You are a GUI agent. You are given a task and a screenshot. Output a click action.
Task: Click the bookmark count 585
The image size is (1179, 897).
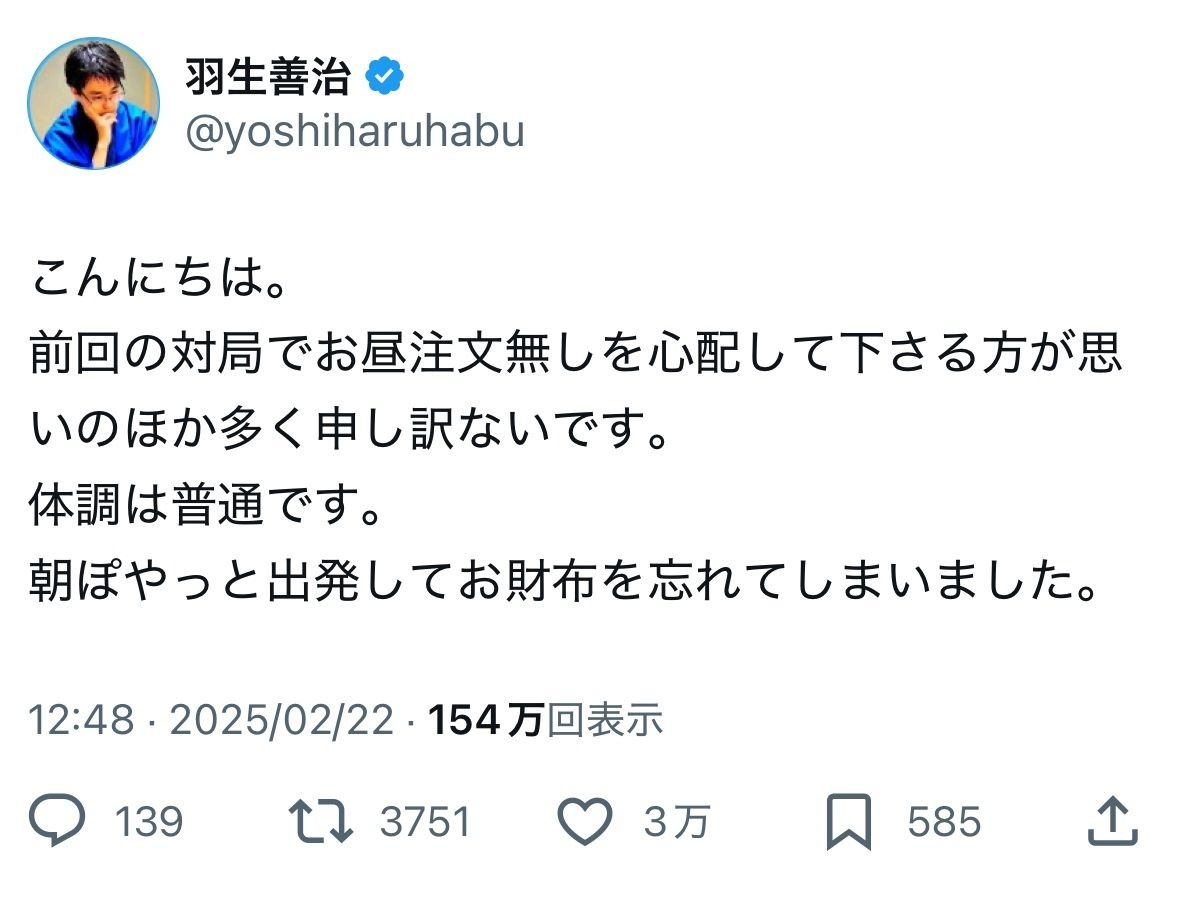944,823
